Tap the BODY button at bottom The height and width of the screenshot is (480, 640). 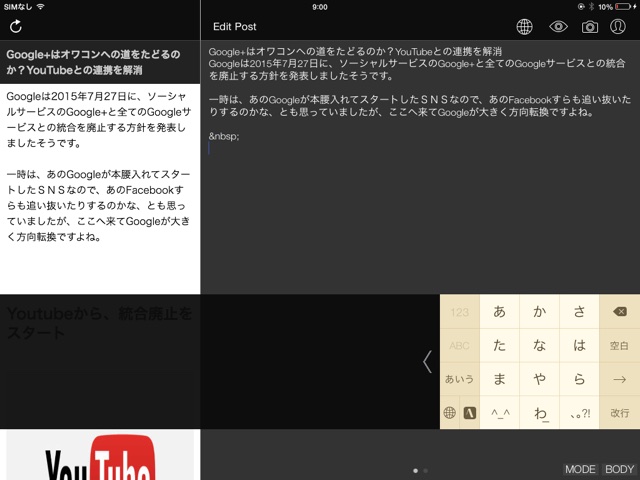(x=619, y=469)
